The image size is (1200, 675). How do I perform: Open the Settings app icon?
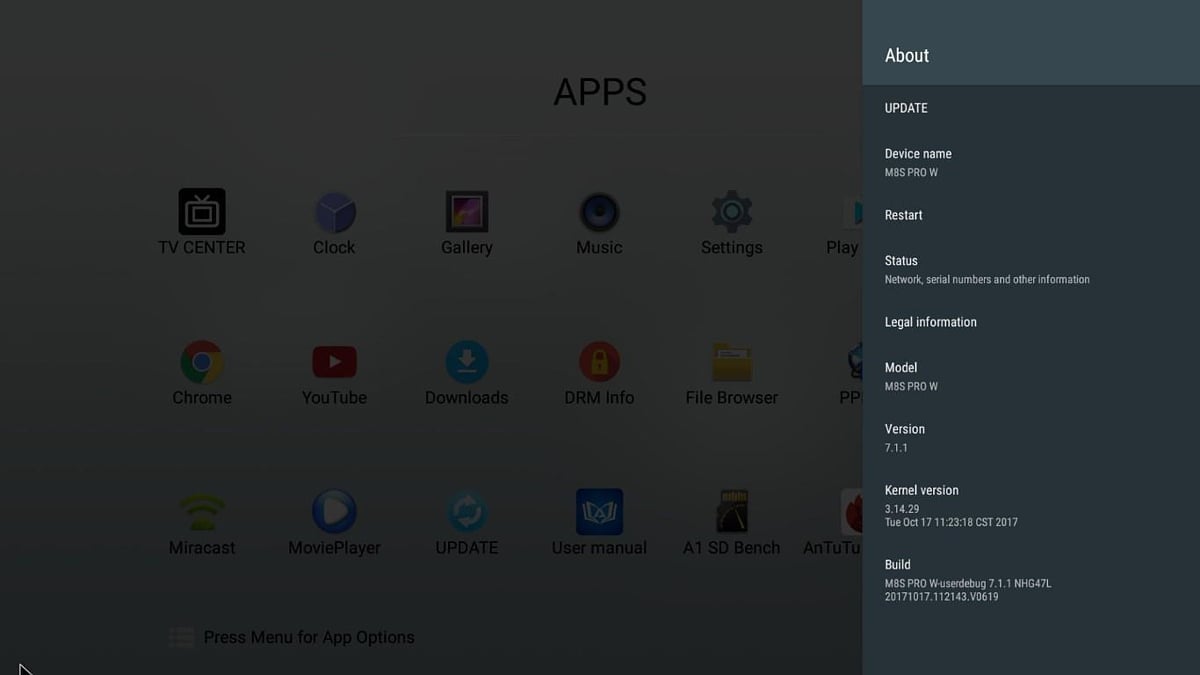tap(731, 214)
